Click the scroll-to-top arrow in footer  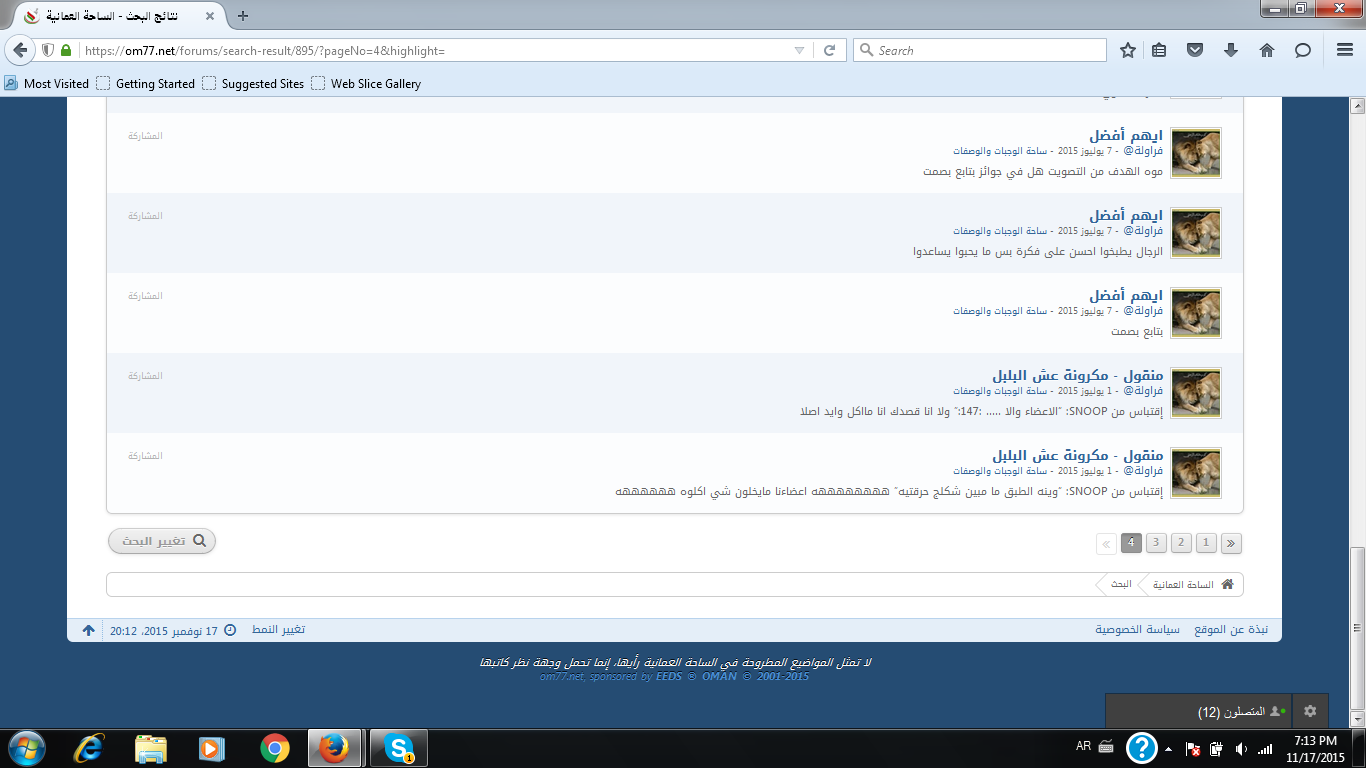(88, 630)
